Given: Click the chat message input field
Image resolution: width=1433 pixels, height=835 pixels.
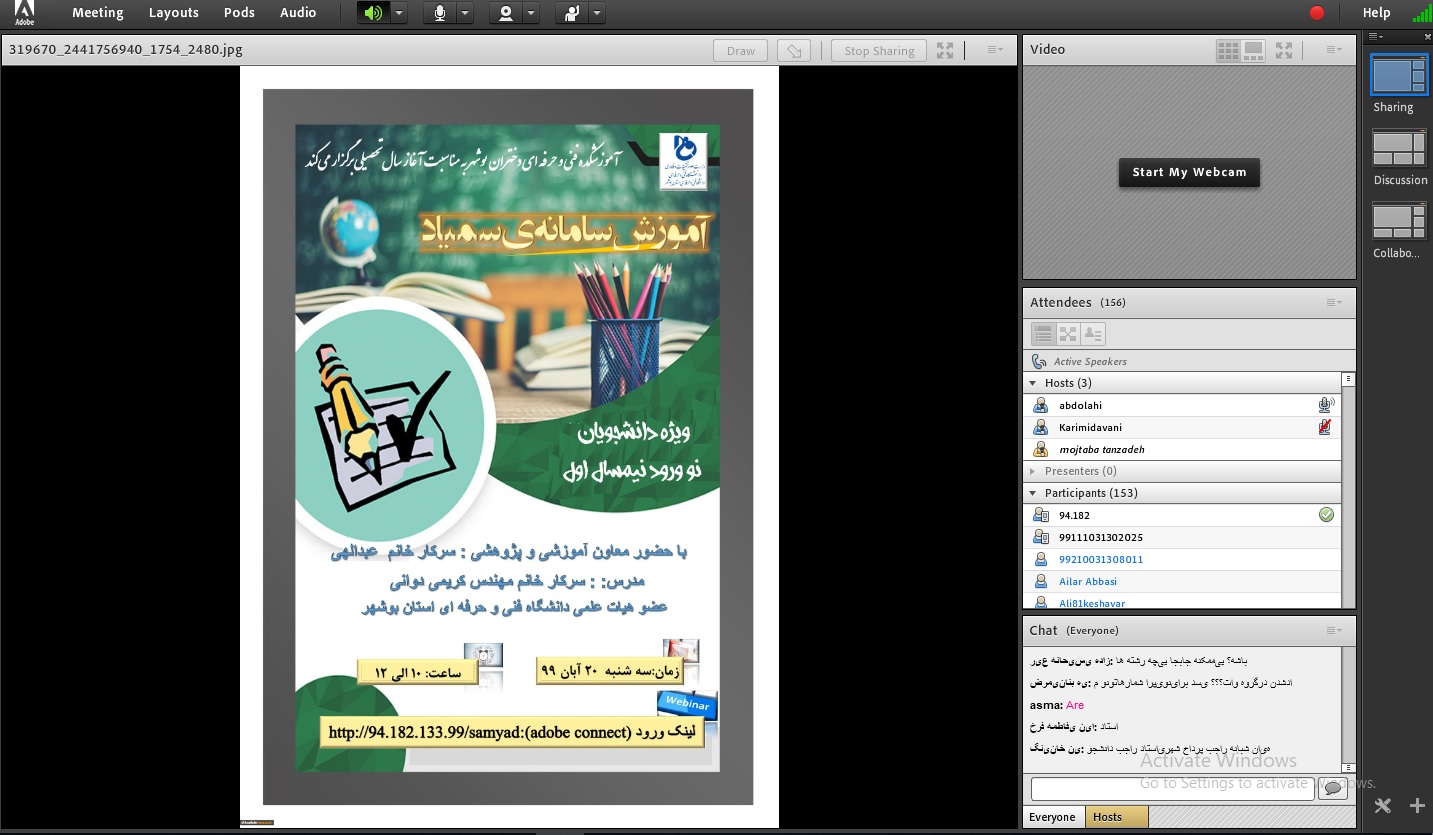Looking at the screenshot, I should [1172, 789].
